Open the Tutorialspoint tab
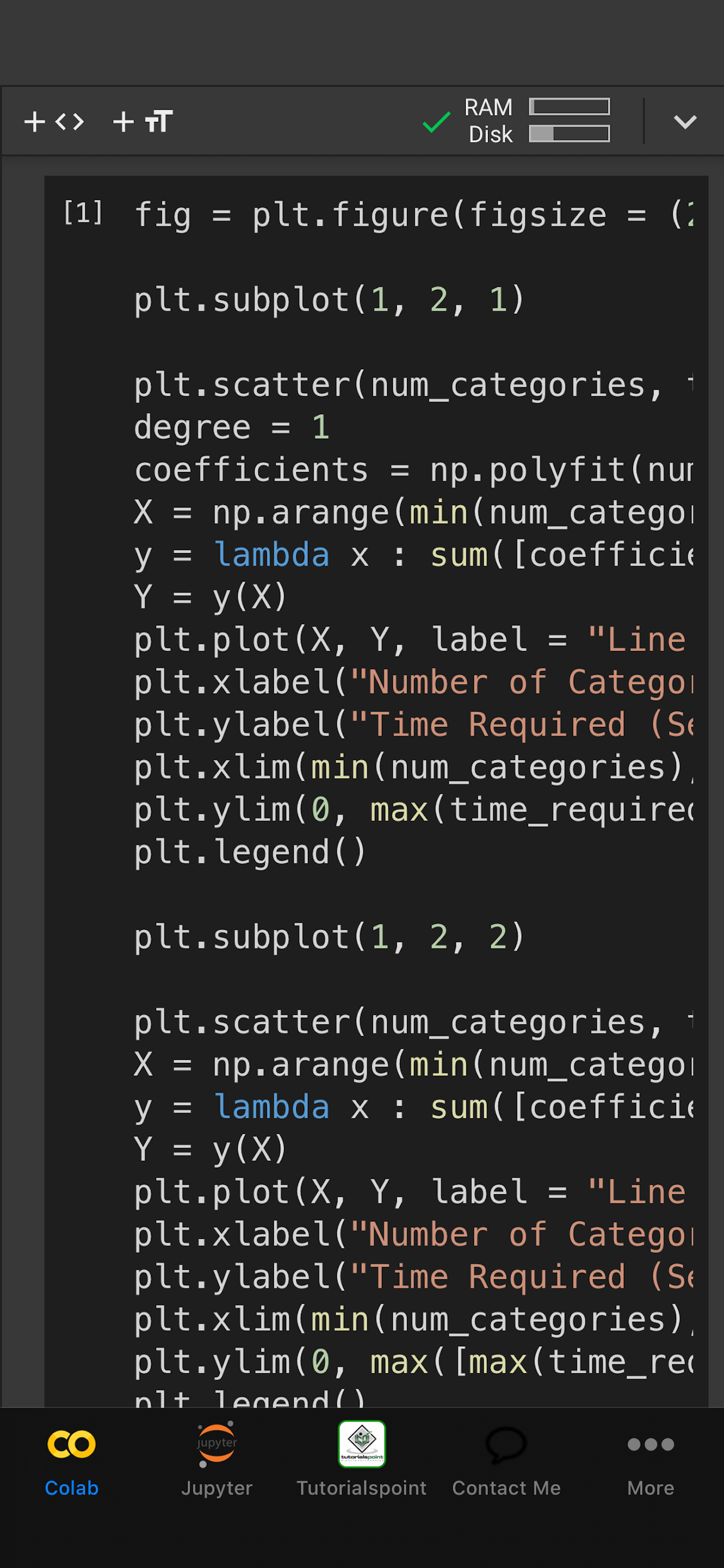 point(361,1461)
